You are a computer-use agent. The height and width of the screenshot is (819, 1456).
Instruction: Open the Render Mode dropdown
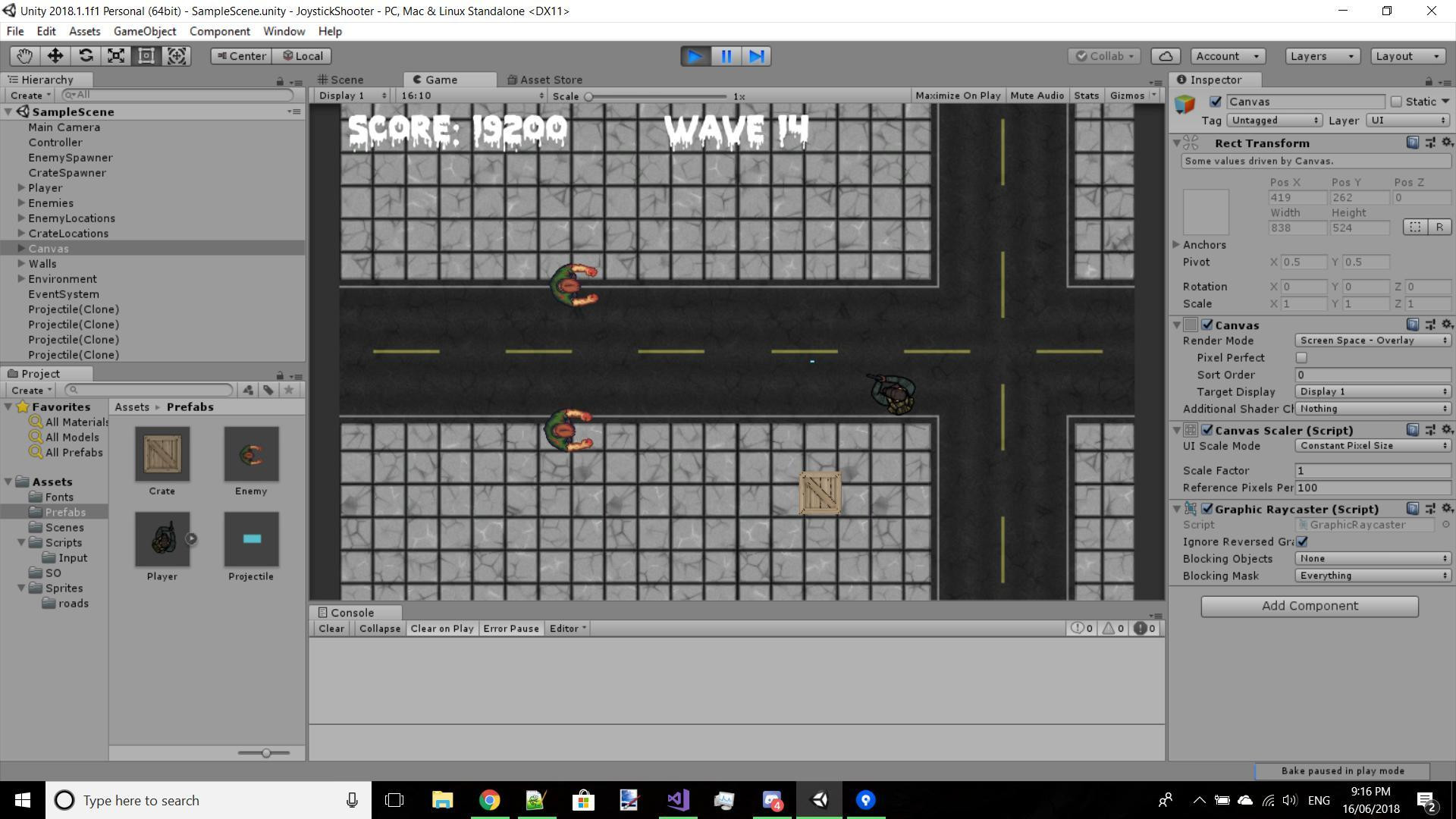pos(1373,340)
